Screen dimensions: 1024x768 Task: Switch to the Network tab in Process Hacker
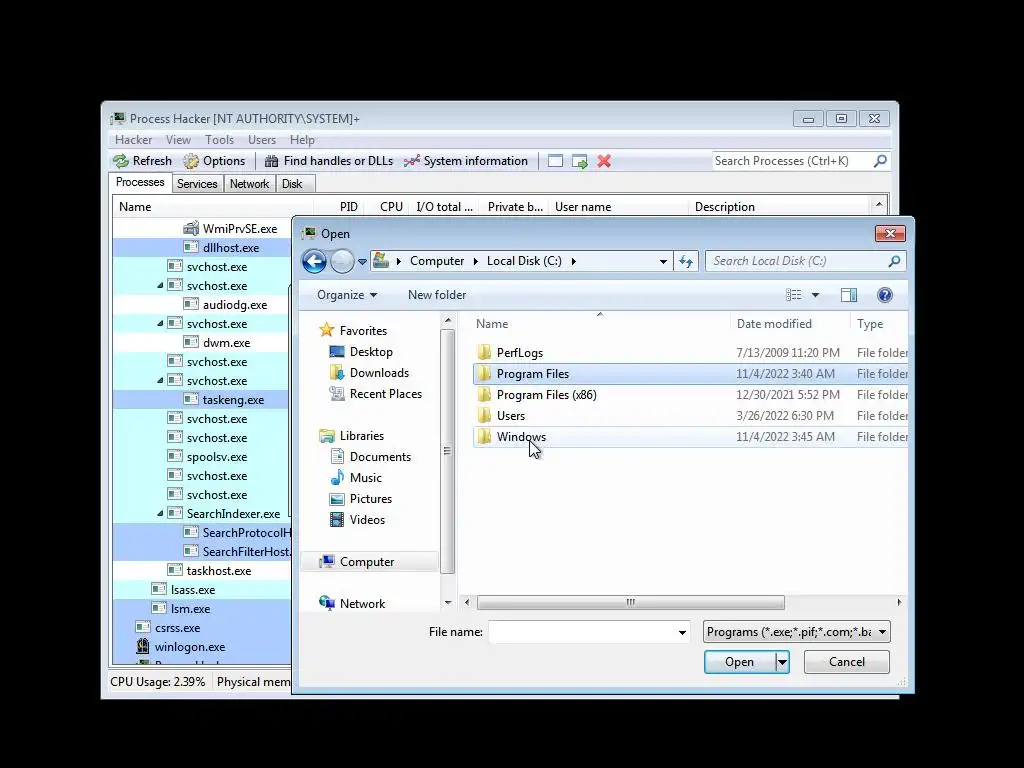pyautogui.click(x=249, y=184)
